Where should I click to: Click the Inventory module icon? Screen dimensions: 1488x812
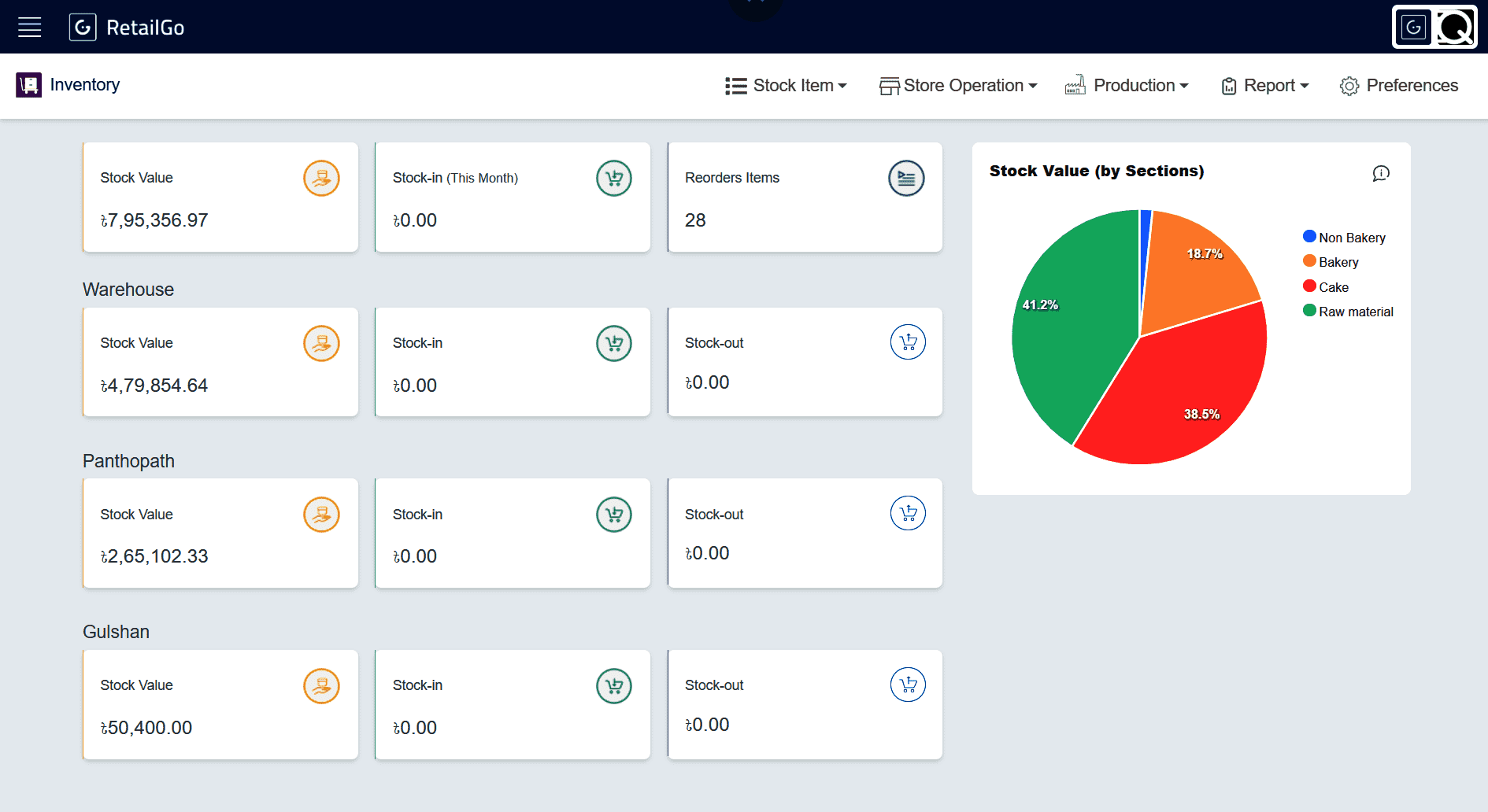pyautogui.click(x=28, y=85)
